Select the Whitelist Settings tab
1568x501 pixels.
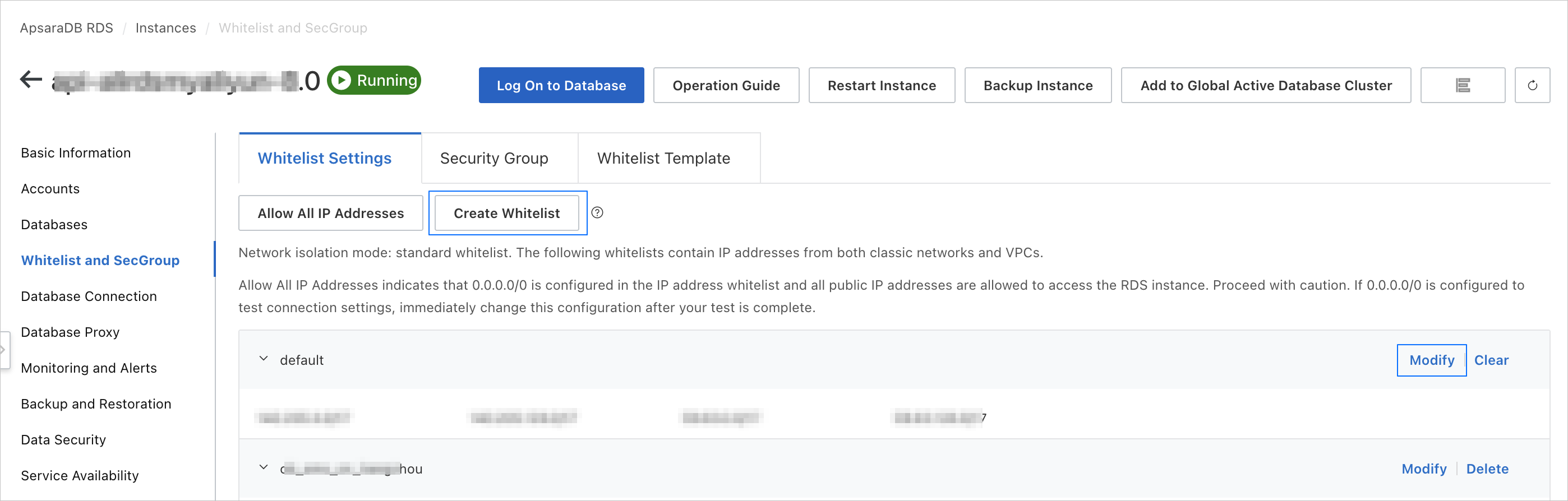[x=325, y=158]
